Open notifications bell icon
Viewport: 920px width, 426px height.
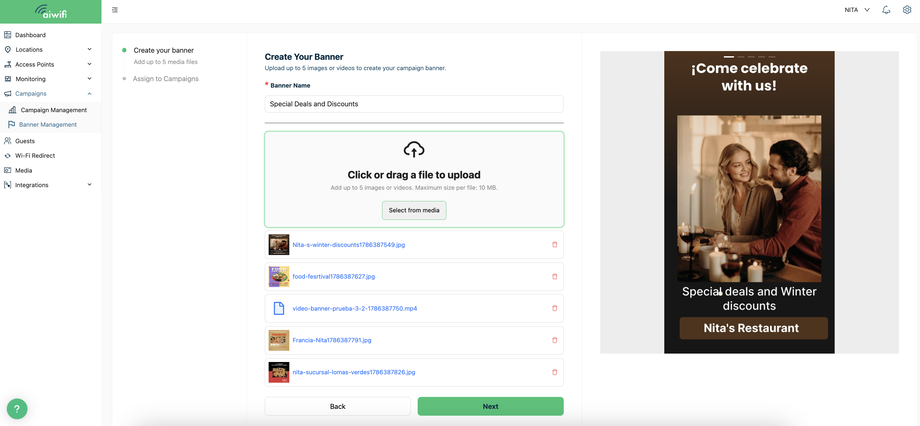(886, 10)
